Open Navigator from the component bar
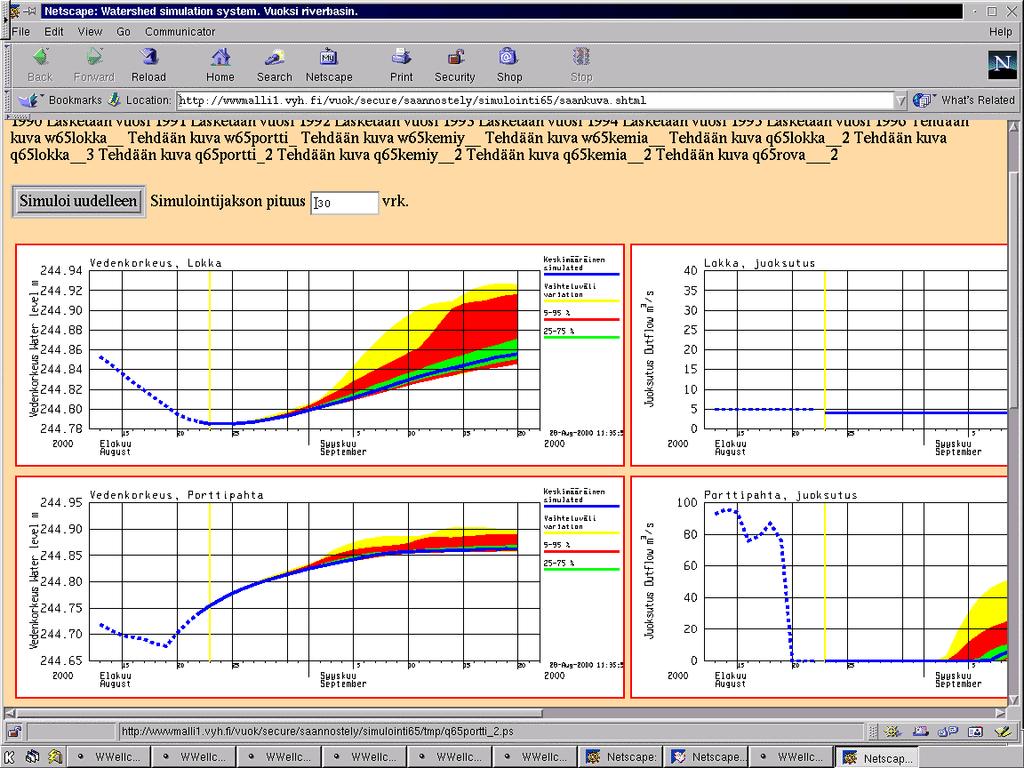This screenshot has width=1024, height=768. click(x=893, y=731)
